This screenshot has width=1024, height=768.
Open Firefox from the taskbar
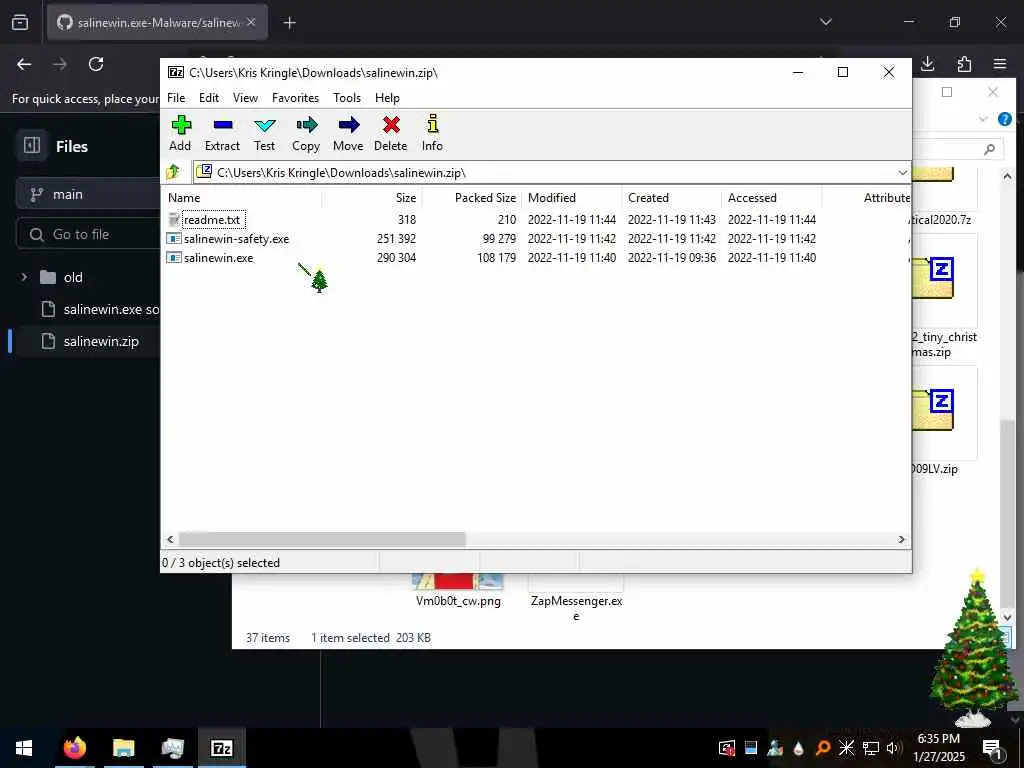click(x=74, y=748)
